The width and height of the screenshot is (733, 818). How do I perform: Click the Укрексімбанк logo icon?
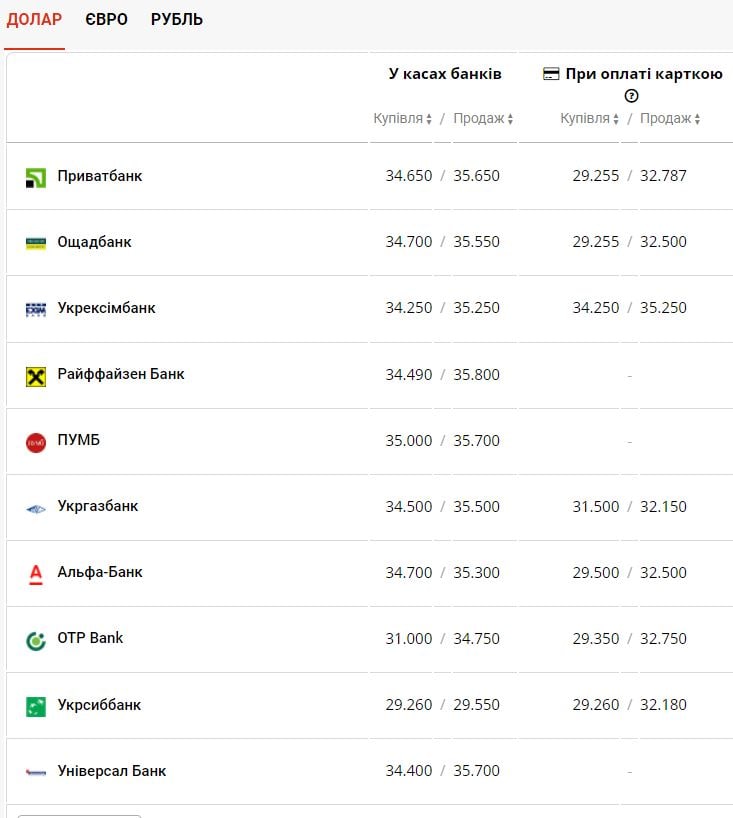pos(36,310)
